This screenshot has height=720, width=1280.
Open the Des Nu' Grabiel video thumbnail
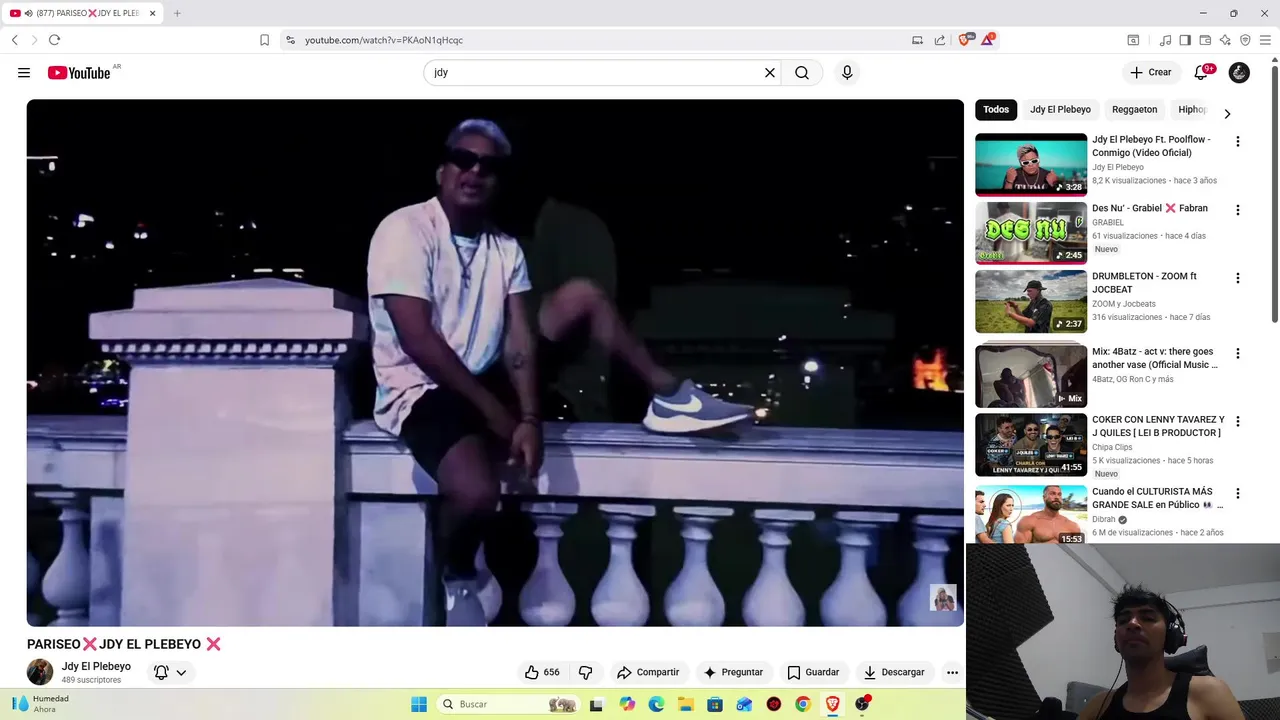point(1031,233)
